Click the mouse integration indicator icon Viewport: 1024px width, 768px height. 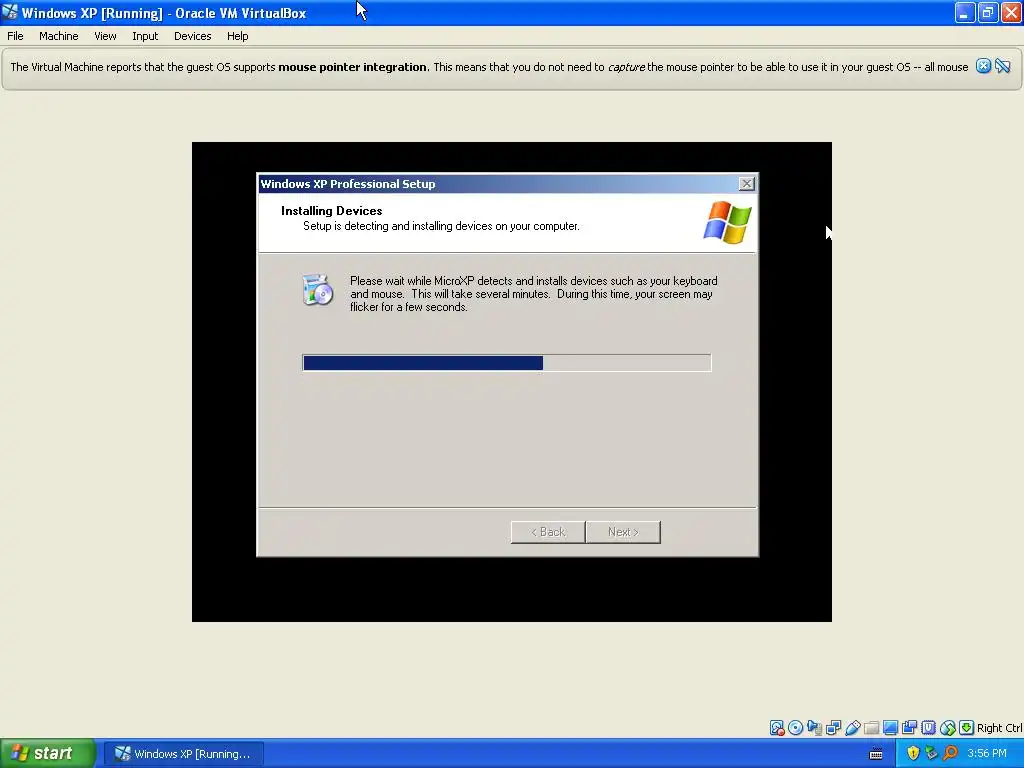point(948,728)
